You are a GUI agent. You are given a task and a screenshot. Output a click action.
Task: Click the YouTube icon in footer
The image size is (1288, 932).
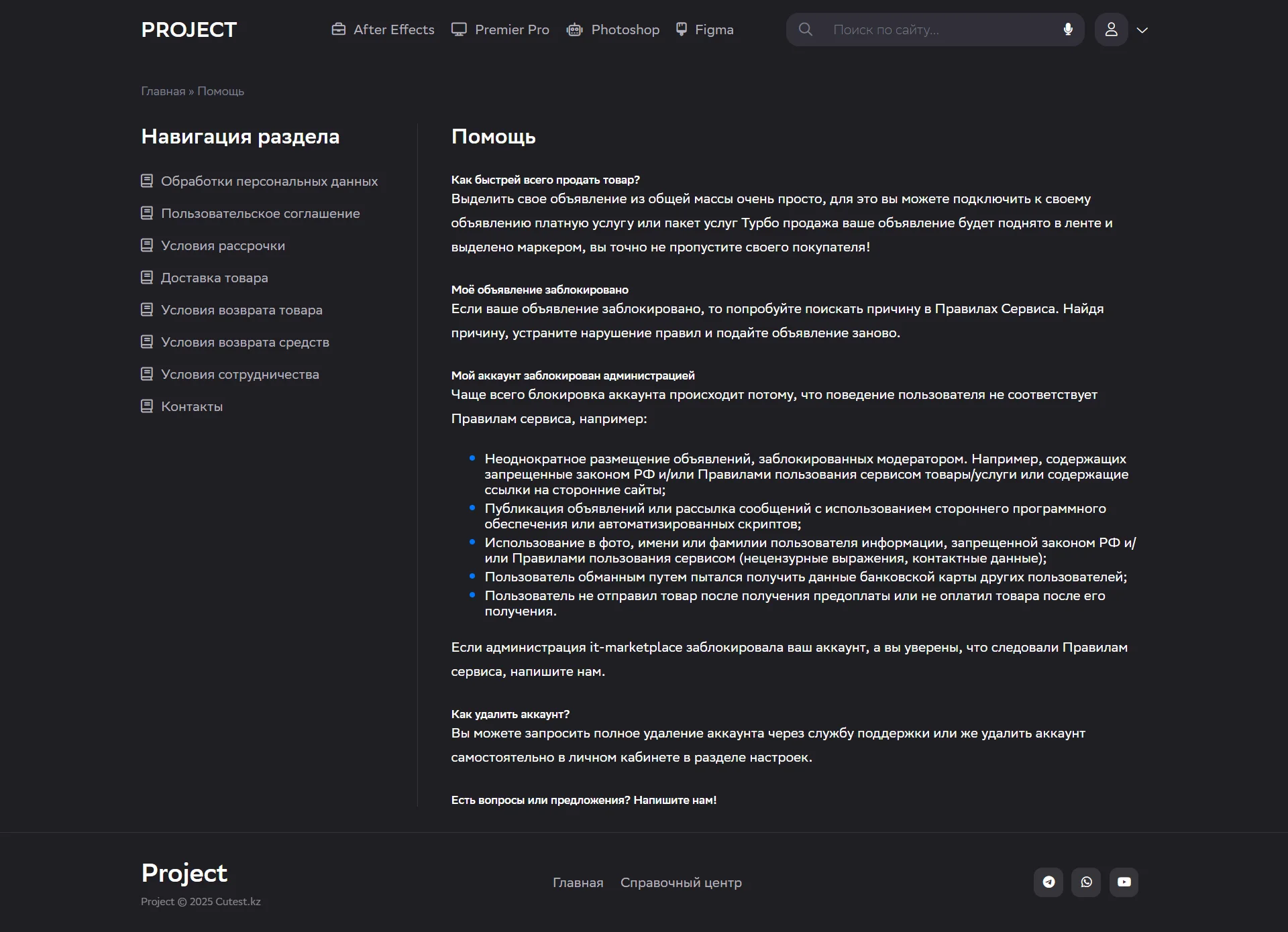pos(1124,882)
